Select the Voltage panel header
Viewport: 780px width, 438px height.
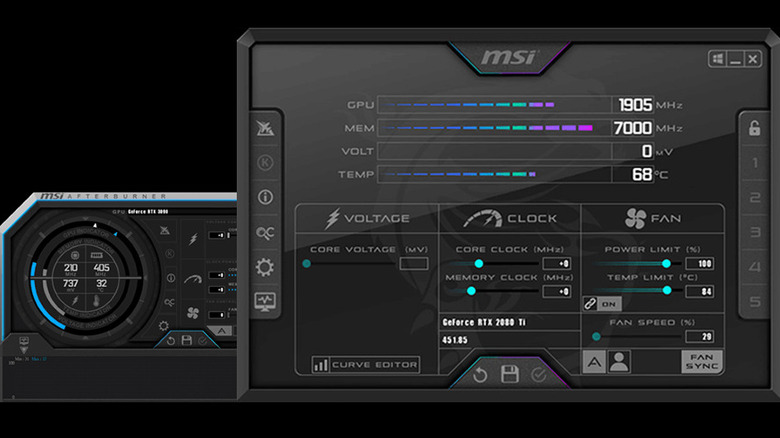tap(367, 219)
